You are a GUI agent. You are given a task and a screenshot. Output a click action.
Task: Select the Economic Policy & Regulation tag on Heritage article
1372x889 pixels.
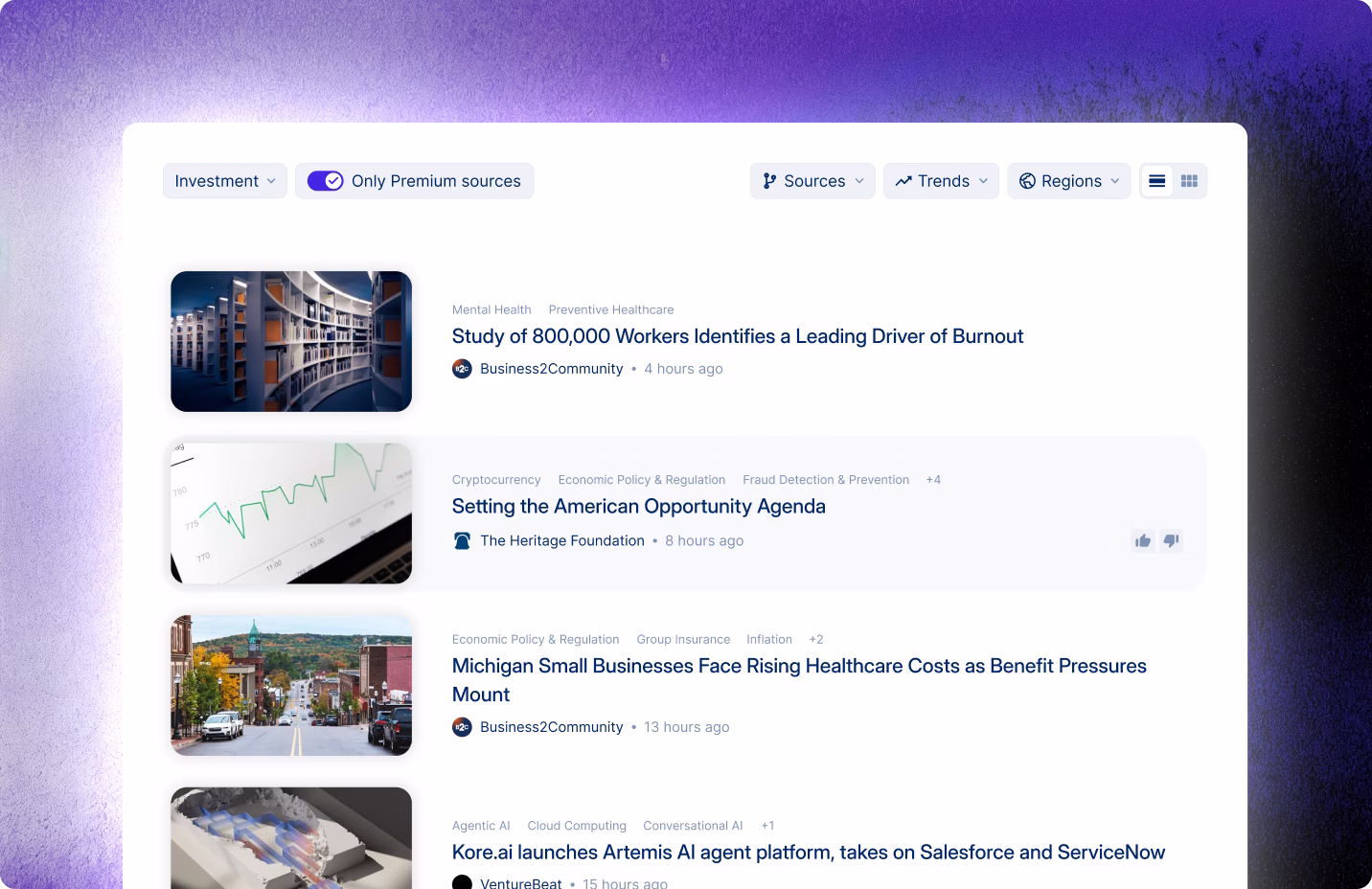[x=642, y=480]
